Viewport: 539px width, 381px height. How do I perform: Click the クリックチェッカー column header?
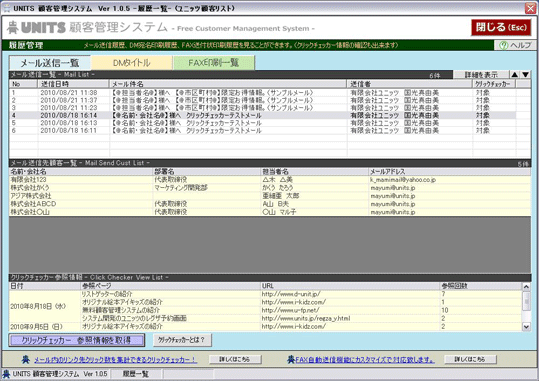[x=494, y=84]
